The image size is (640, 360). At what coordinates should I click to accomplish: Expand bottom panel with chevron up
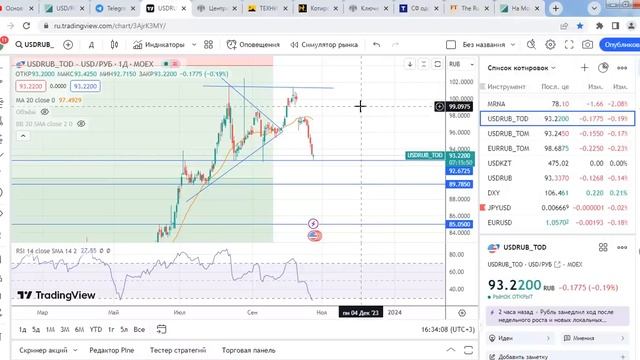click(x=451, y=350)
